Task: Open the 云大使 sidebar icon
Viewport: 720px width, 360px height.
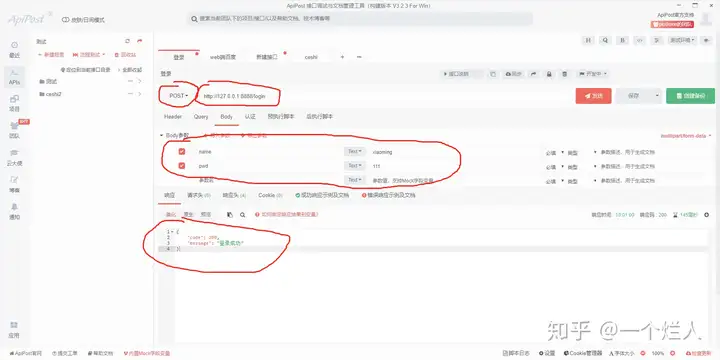Action: pyautogui.click(x=14, y=158)
